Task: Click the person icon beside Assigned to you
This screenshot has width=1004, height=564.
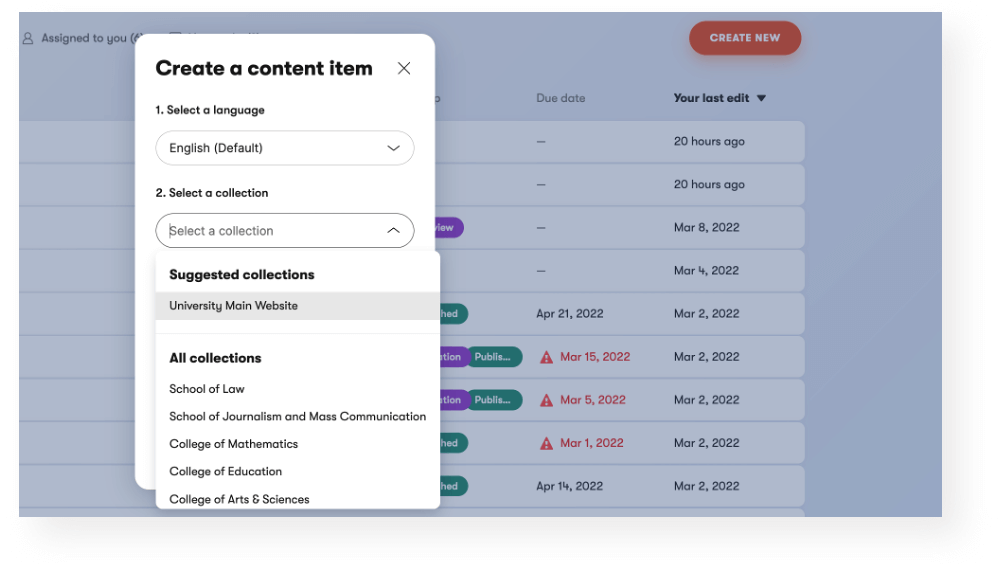Action: (28, 38)
